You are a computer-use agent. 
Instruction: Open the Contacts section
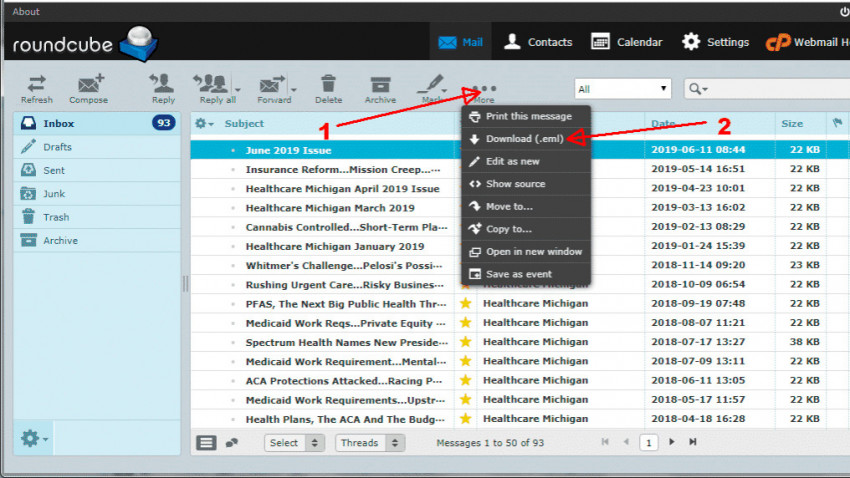538,42
